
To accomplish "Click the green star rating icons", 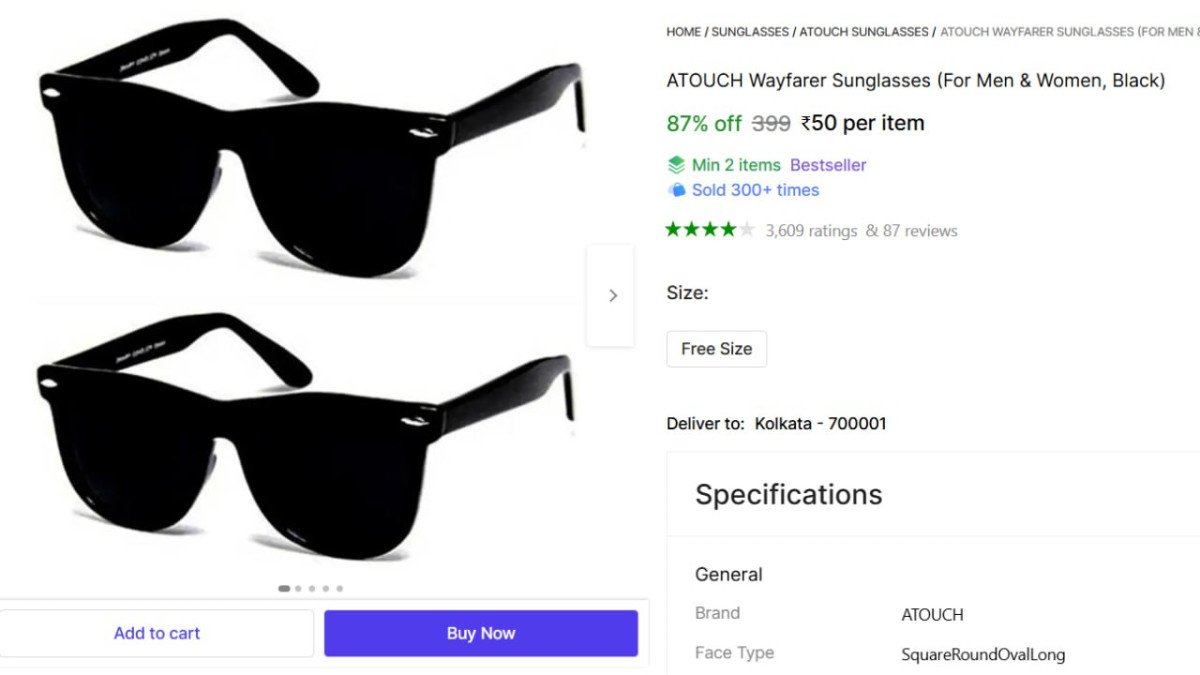I will (x=709, y=230).
